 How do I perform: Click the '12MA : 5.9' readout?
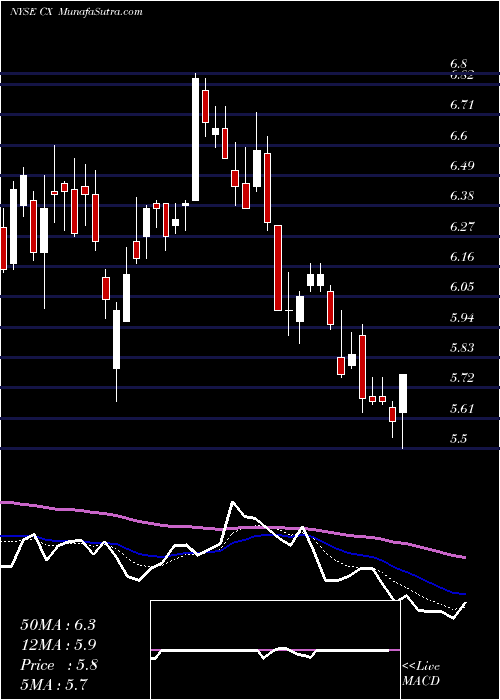(58, 645)
